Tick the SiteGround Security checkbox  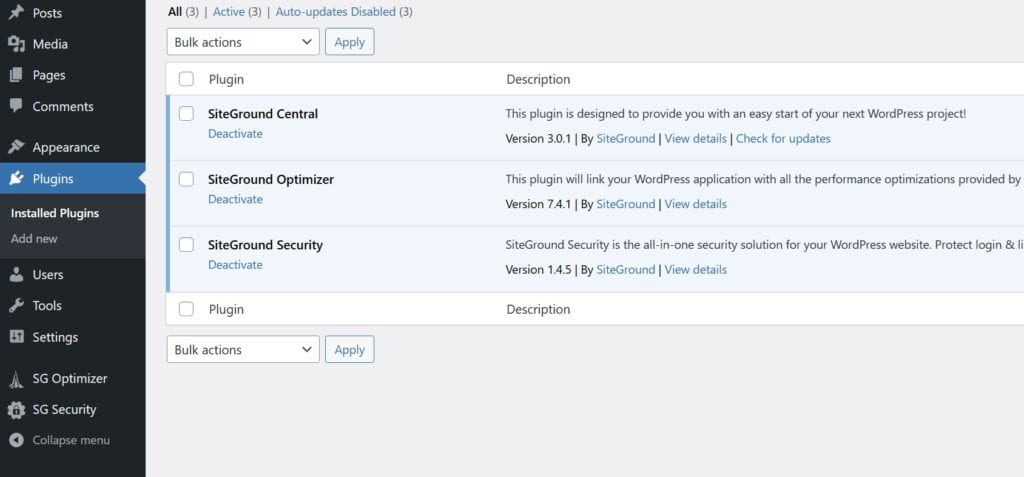coord(186,245)
